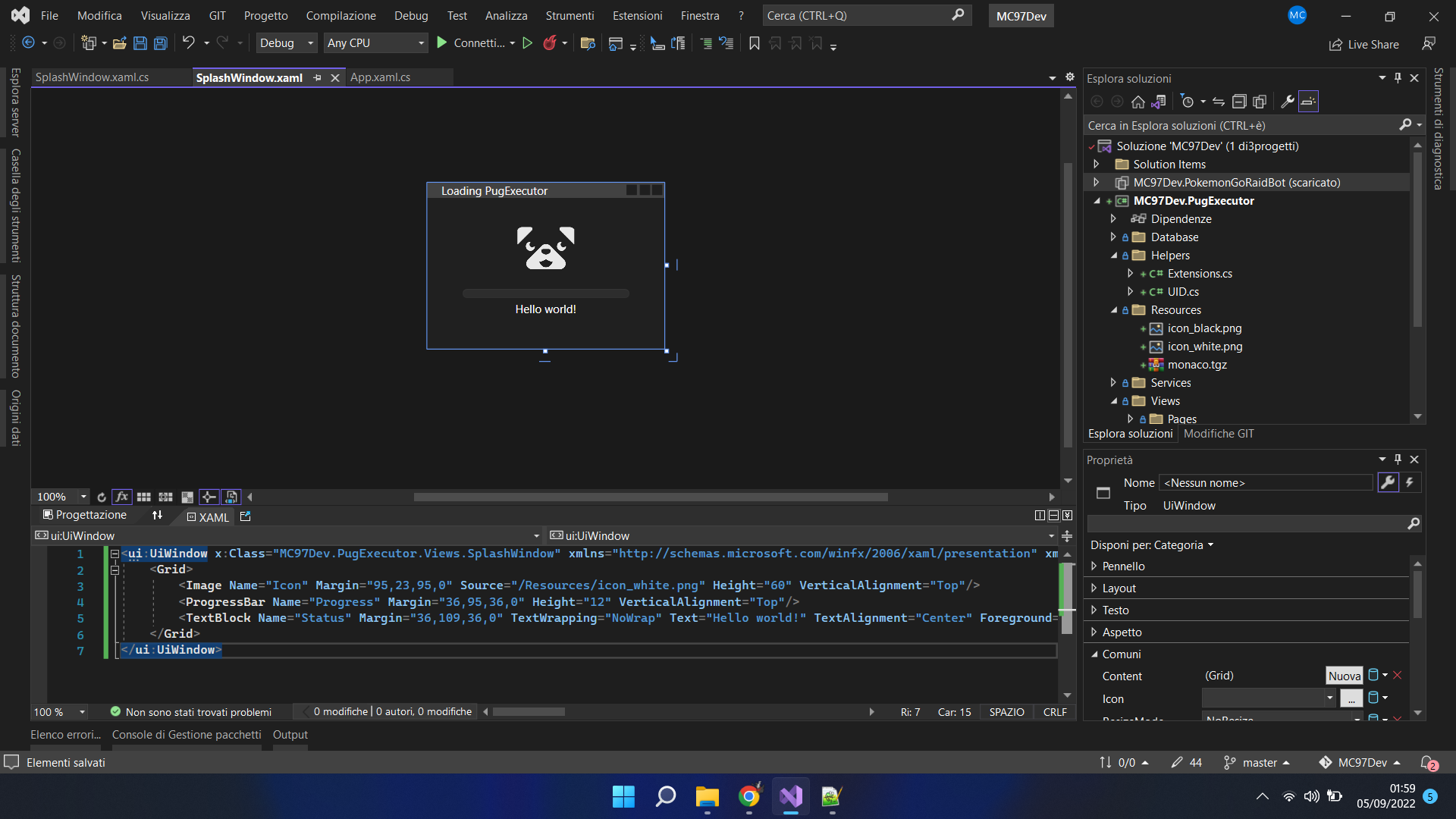Click the Save All toolbar icon
This screenshot has height=819, width=1456.
coord(161,43)
